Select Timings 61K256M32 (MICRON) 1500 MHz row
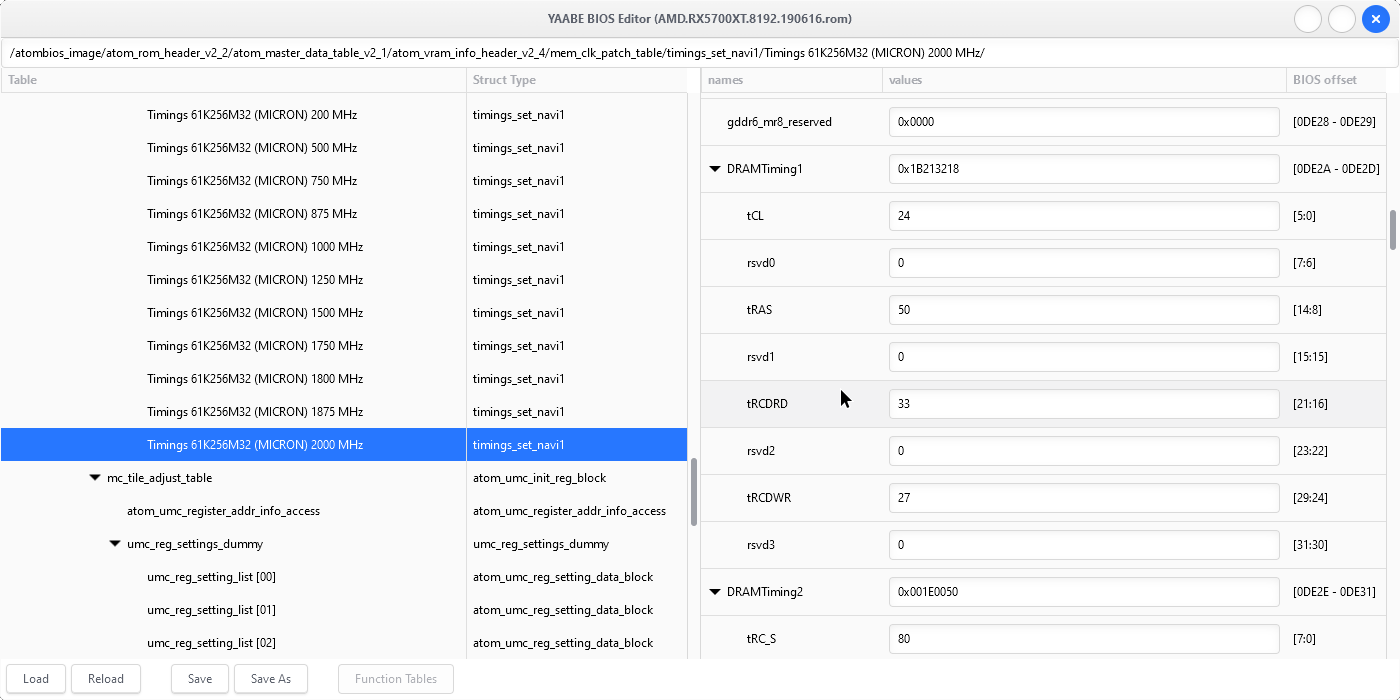 [x=344, y=313]
